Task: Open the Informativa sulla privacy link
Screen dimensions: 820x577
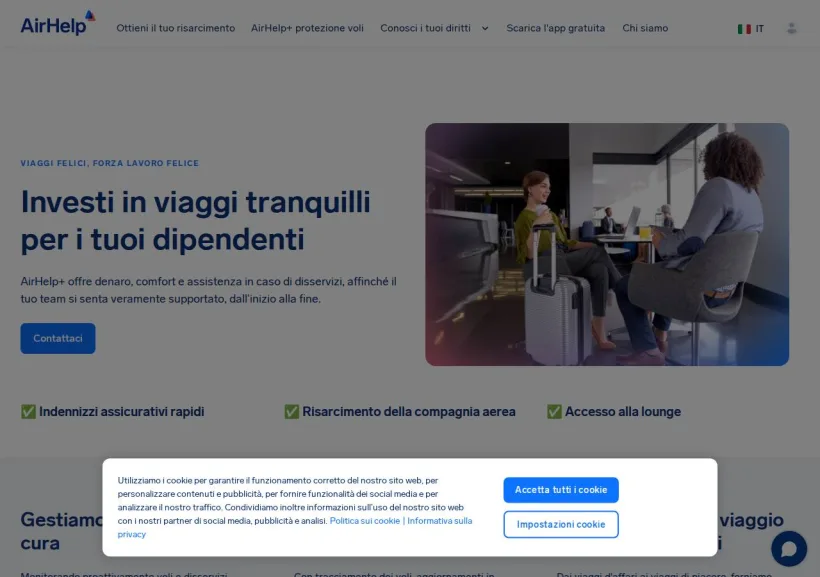Action: point(439,521)
